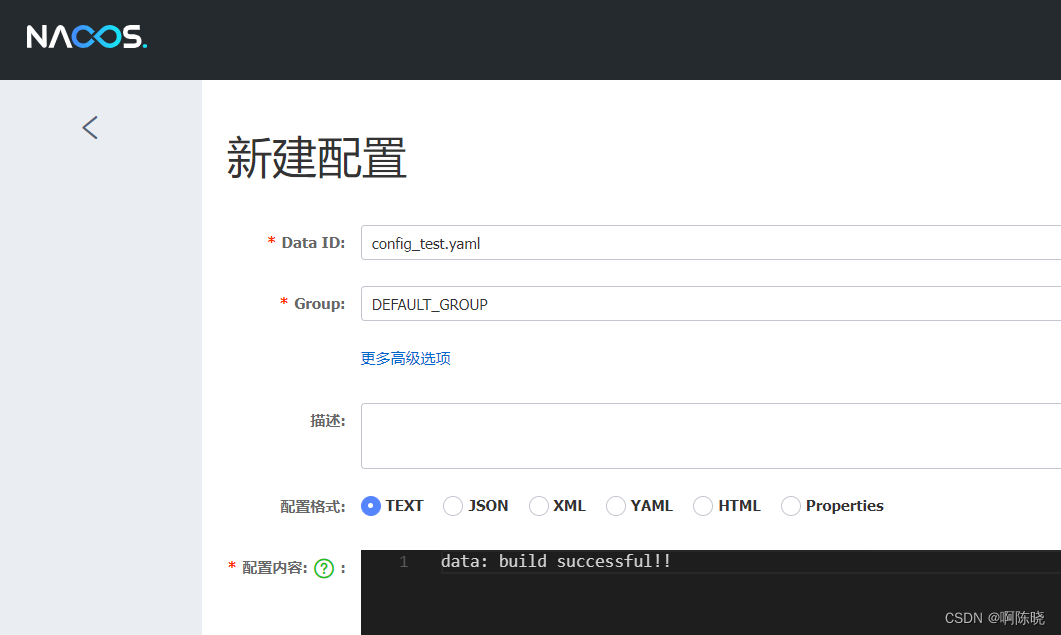1061x635 pixels.
Task: Click the Group label
Action: pyautogui.click(x=319, y=304)
